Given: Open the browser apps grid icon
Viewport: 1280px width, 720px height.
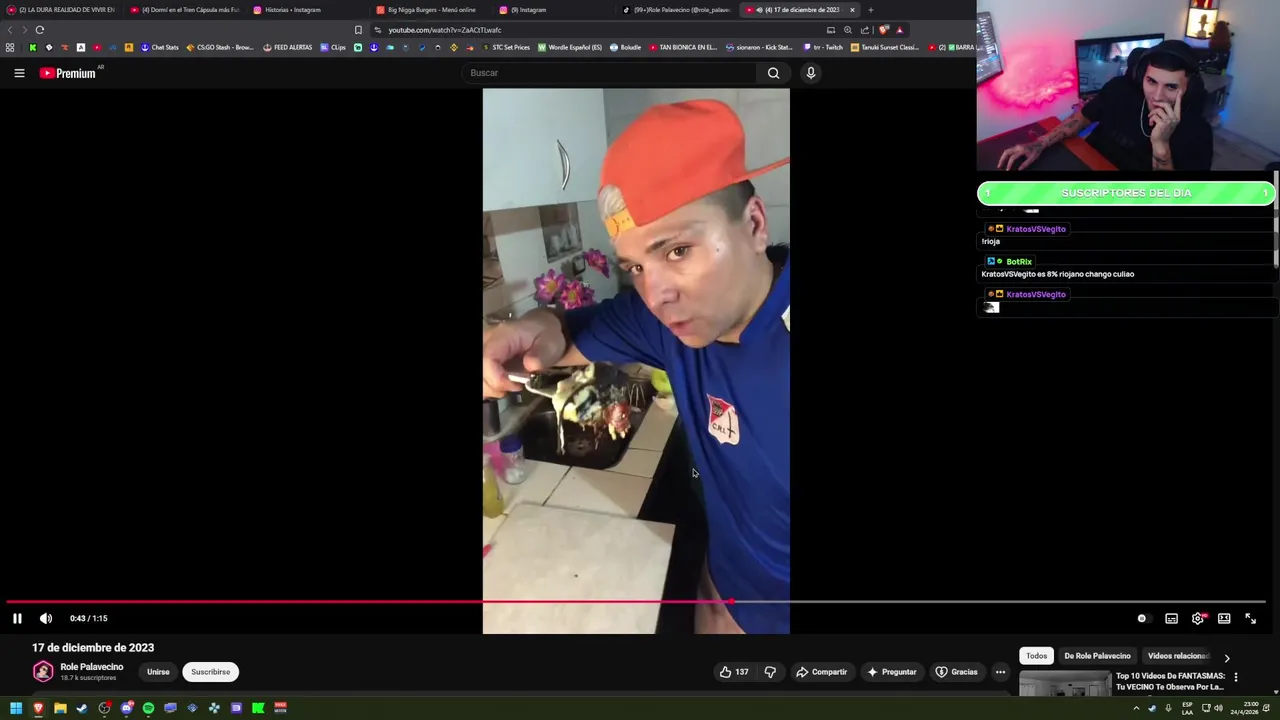Looking at the screenshot, I should (x=10, y=47).
